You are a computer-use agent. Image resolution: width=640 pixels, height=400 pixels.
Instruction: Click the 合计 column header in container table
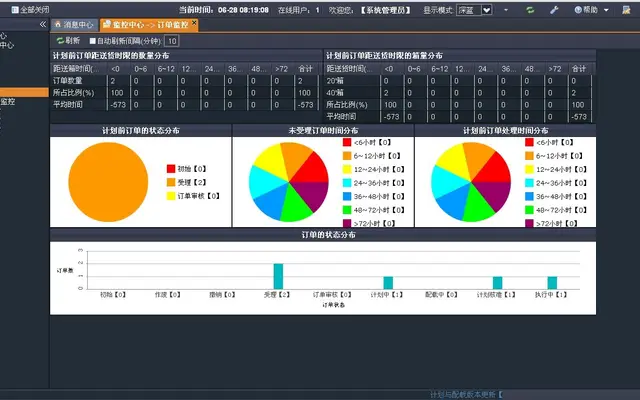(579, 69)
